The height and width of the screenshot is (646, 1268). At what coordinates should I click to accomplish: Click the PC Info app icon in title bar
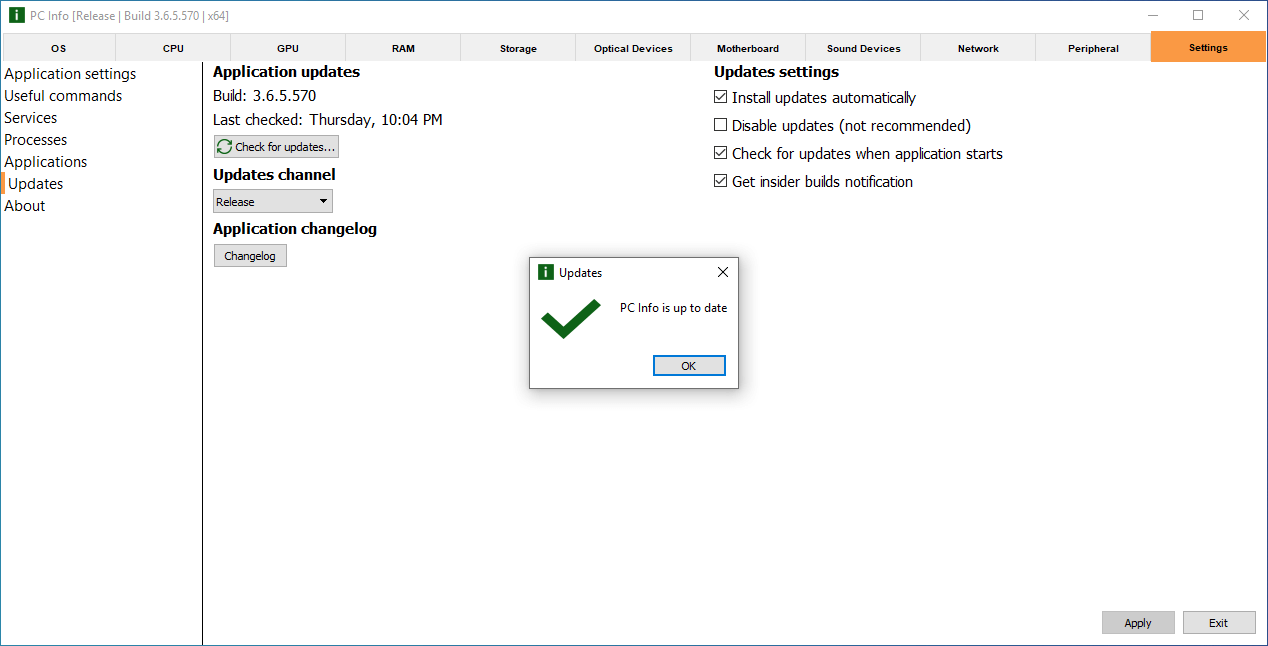click(16, 15)
